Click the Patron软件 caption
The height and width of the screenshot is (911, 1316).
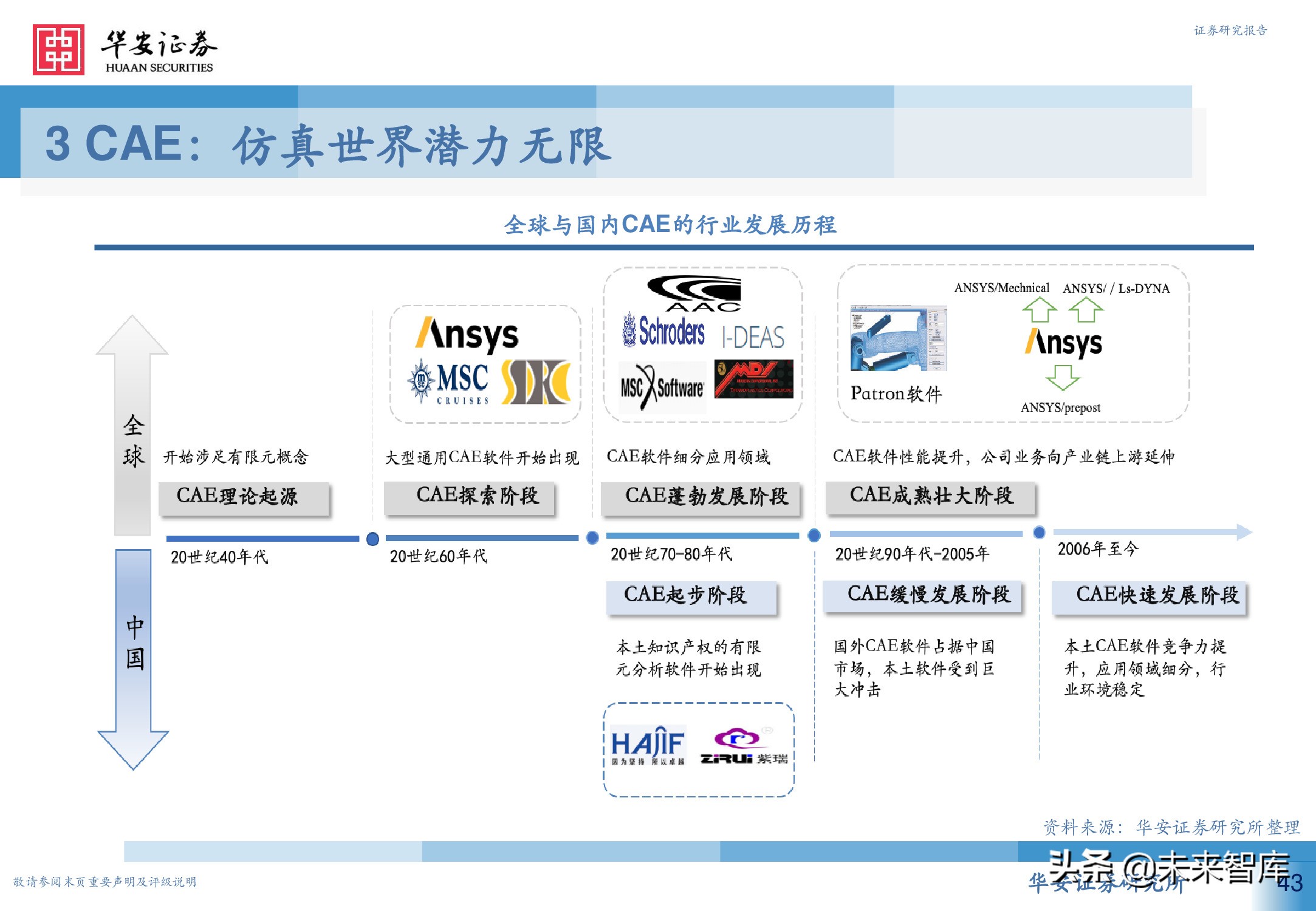tap(896, 394)
